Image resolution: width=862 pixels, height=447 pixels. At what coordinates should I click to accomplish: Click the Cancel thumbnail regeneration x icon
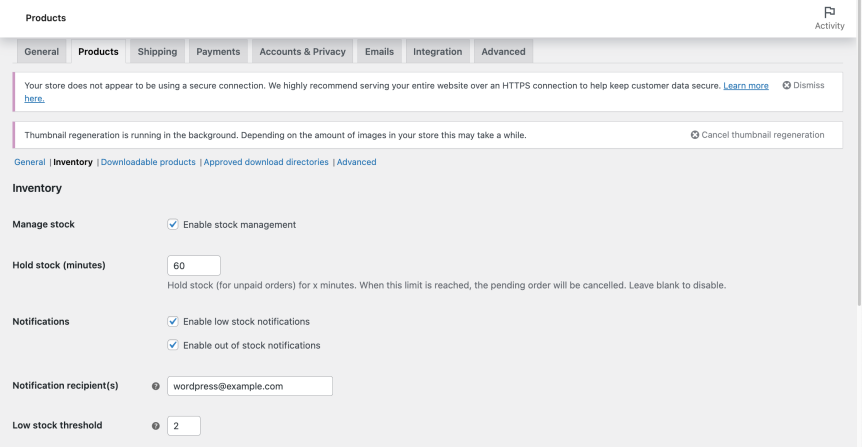click(695, 135)
